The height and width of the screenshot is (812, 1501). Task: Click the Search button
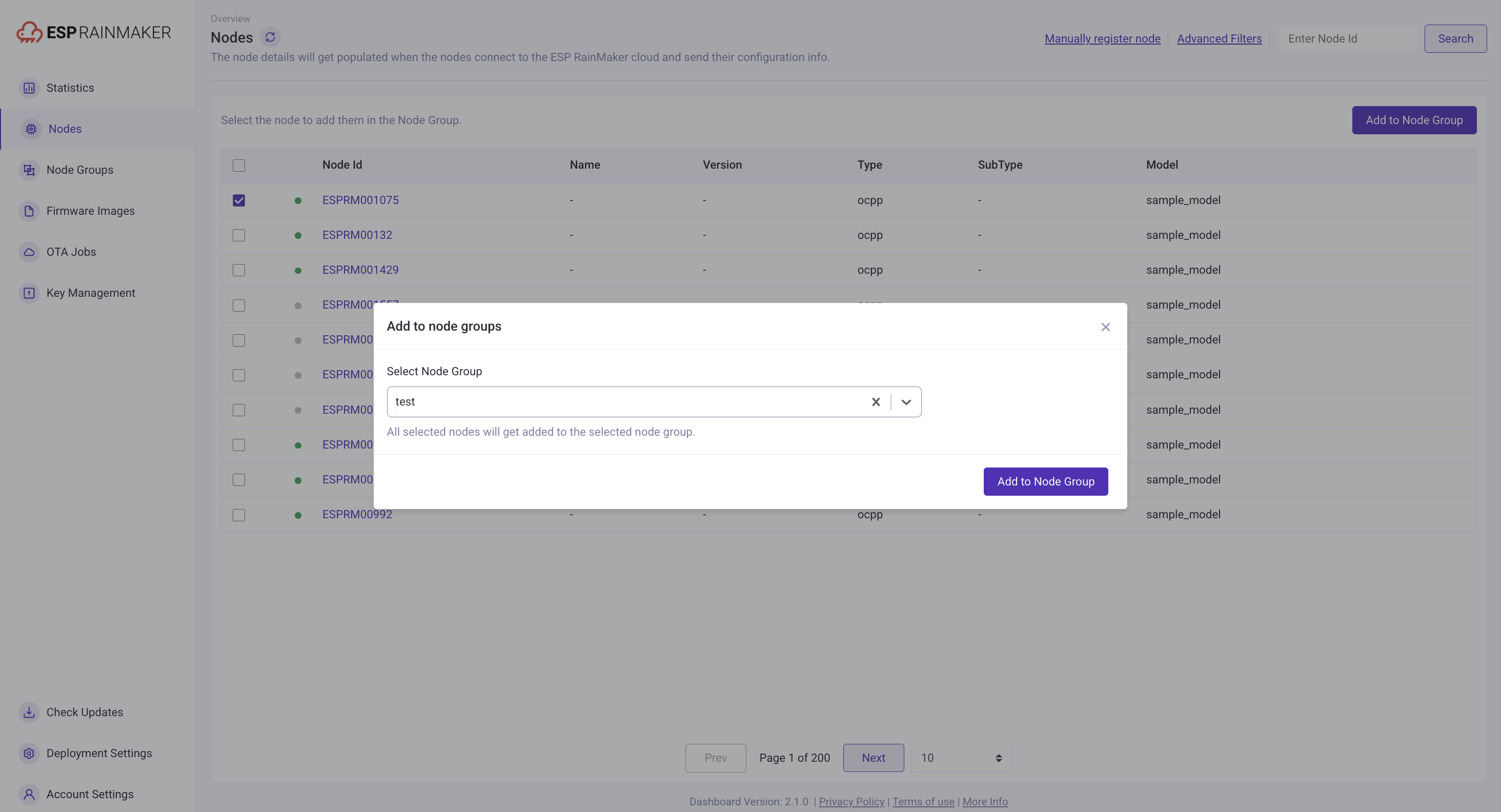tap(1455, 38)
